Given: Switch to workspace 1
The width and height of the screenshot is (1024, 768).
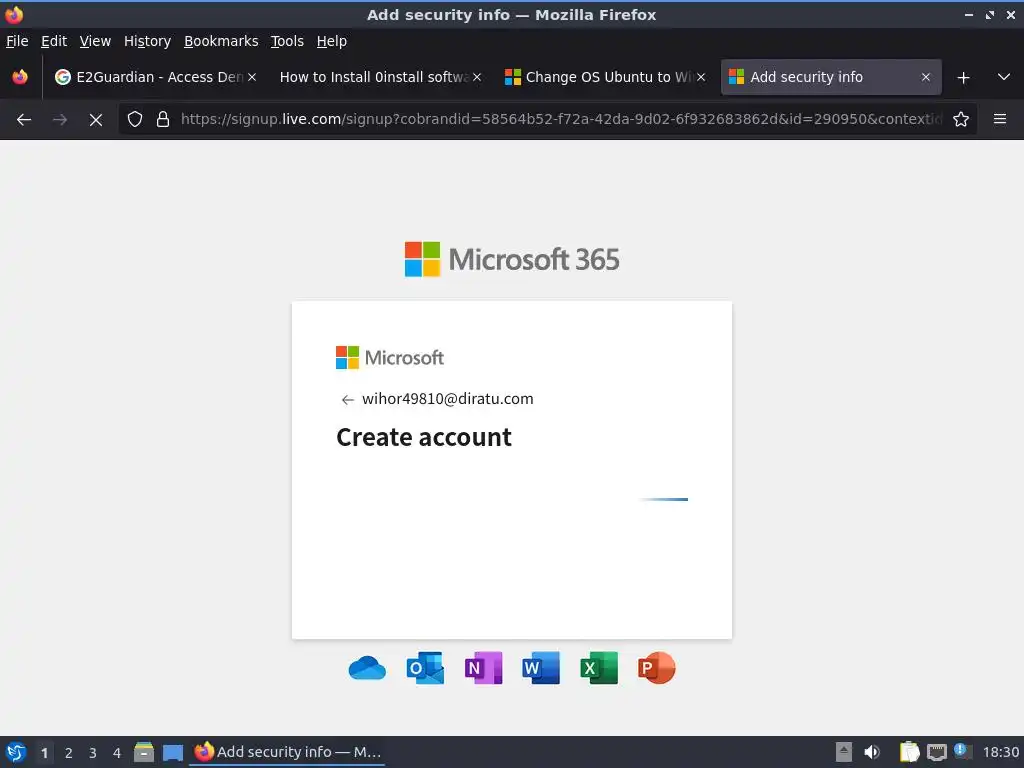Looking at the screenshot, I should (x=44, y=753).
